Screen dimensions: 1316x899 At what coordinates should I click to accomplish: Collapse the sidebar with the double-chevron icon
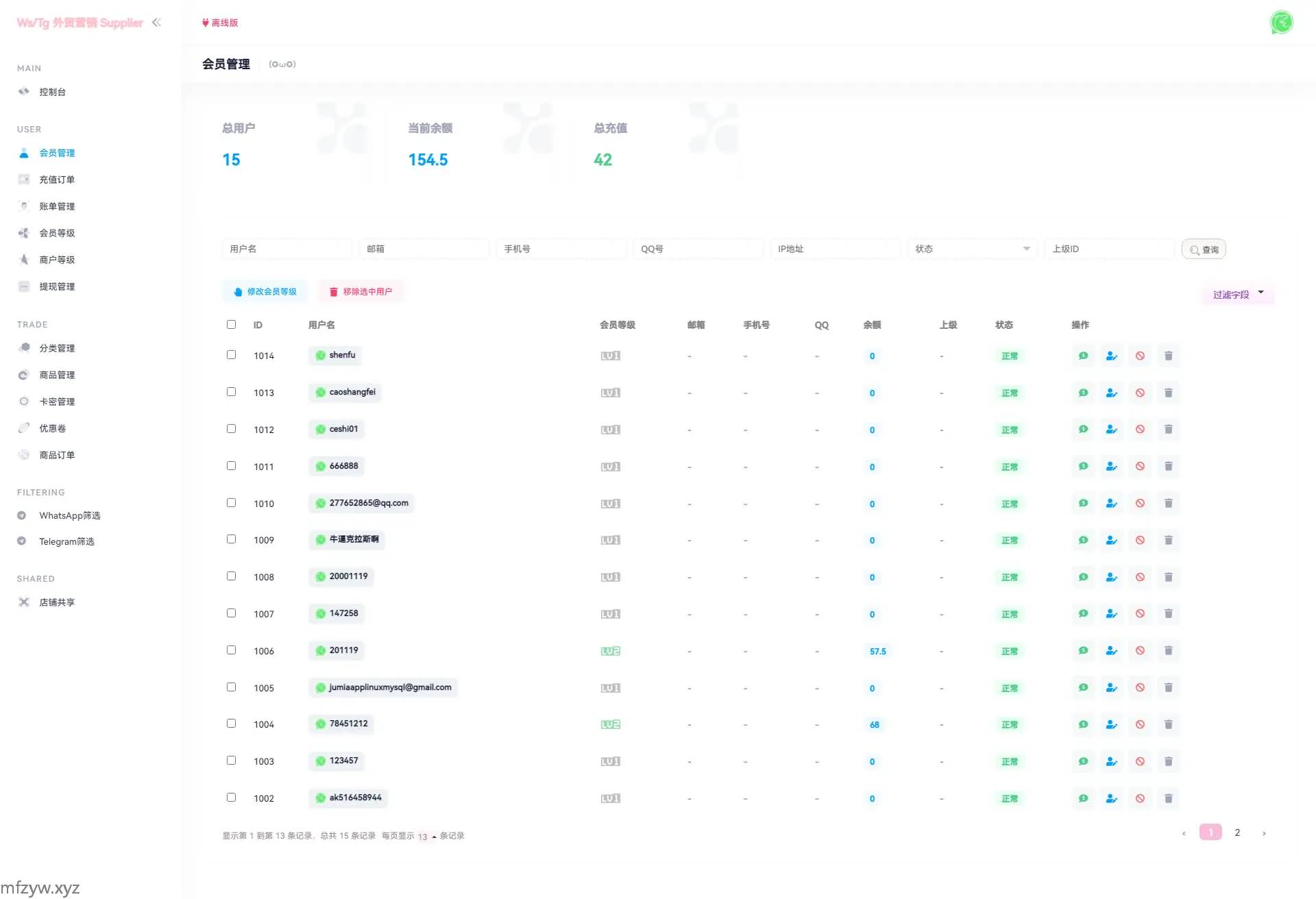[156, 23]
